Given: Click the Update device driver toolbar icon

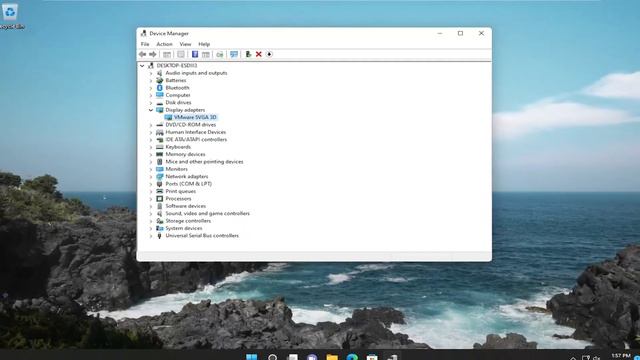Looking at the screenshot, I should [x=248, y=54].
